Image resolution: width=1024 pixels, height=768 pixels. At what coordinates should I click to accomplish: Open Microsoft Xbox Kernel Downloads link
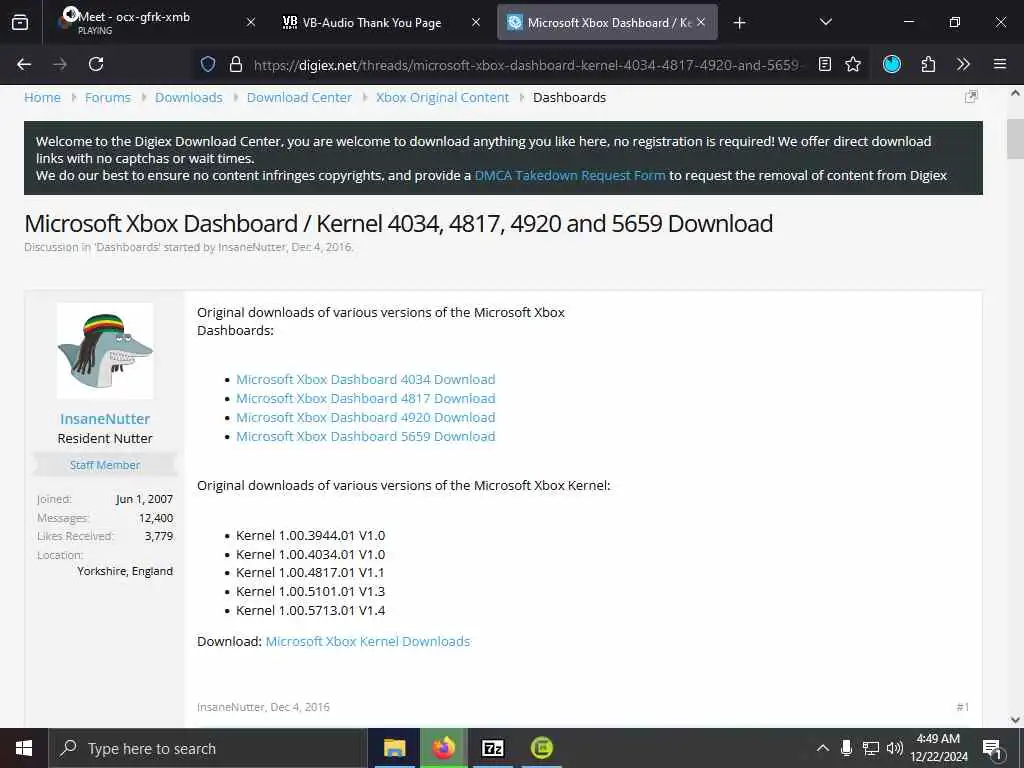coord(368,641)
